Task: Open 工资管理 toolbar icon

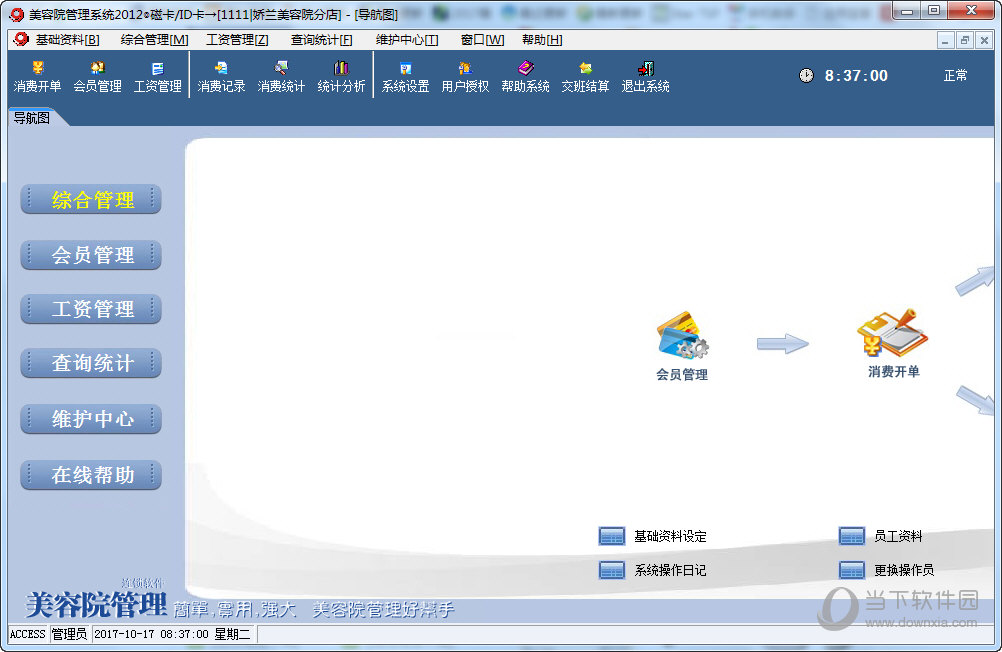Action: [157, 77]
